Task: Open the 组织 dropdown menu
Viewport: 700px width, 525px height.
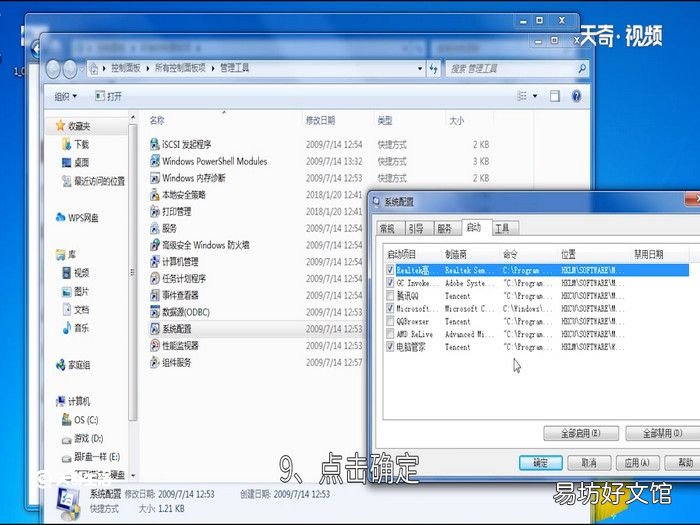Action: click(66, 96)
